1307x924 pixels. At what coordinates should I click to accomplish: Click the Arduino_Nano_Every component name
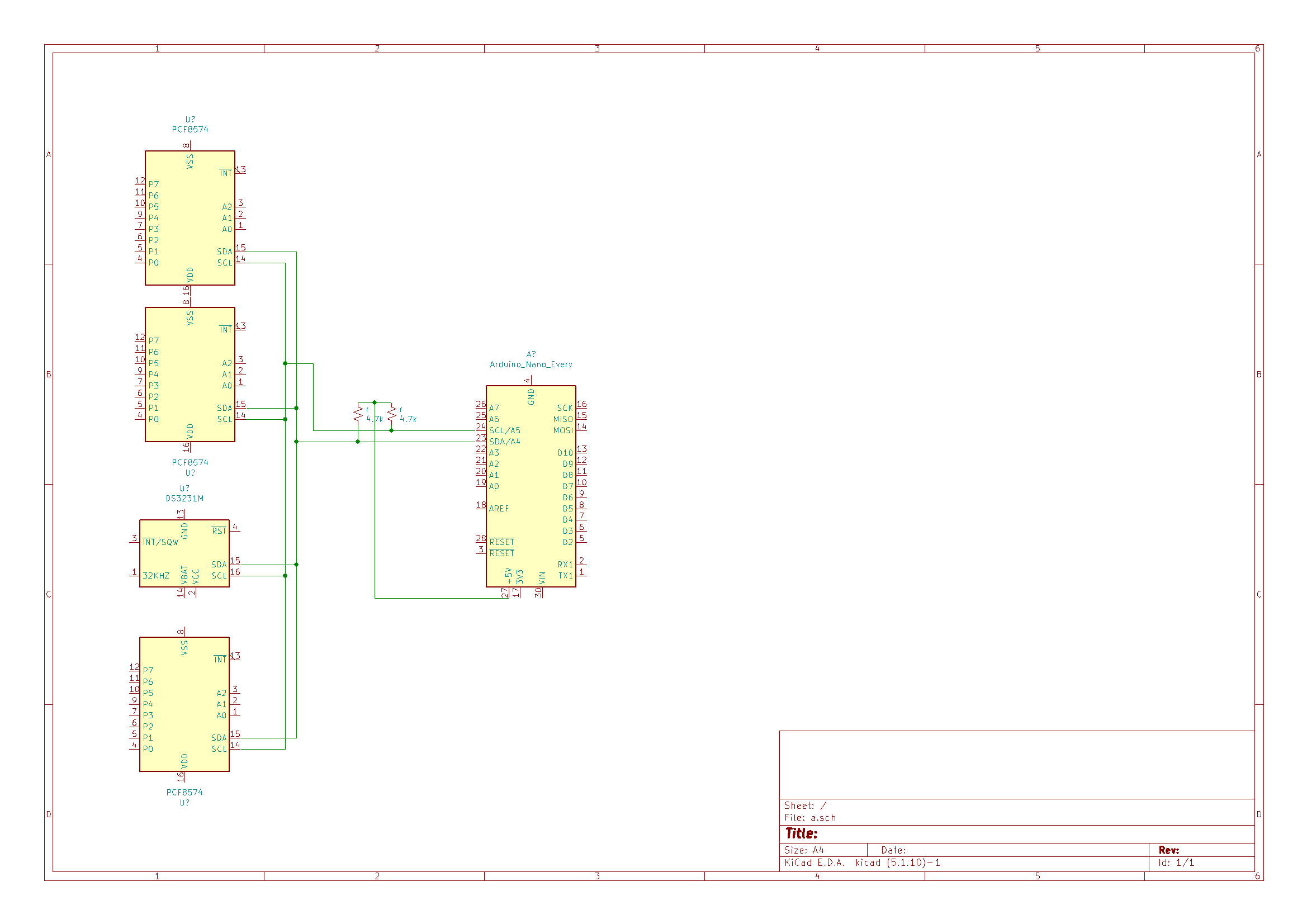pos(531,364)
